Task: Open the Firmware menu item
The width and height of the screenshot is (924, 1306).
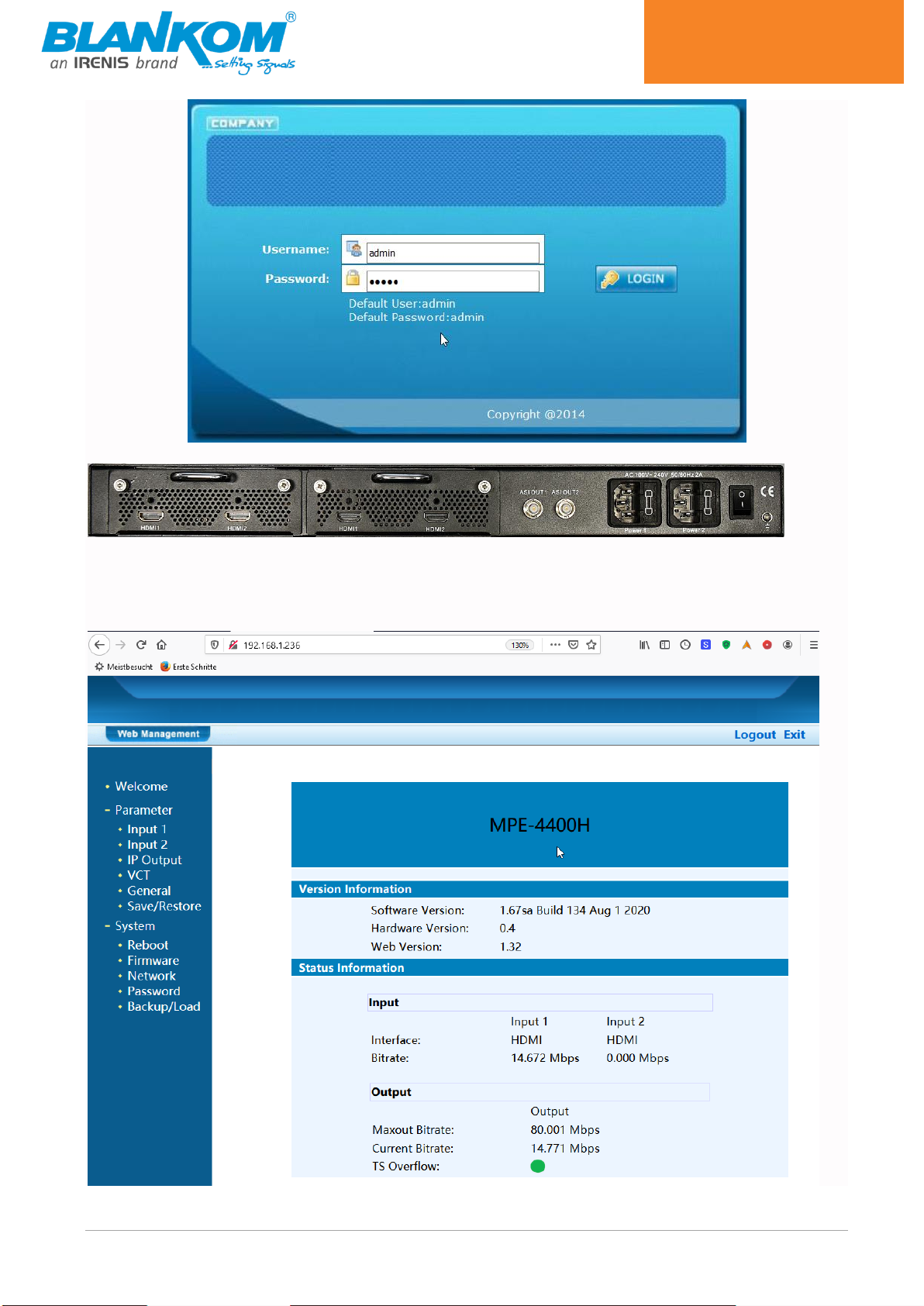Action: (153, 960)
